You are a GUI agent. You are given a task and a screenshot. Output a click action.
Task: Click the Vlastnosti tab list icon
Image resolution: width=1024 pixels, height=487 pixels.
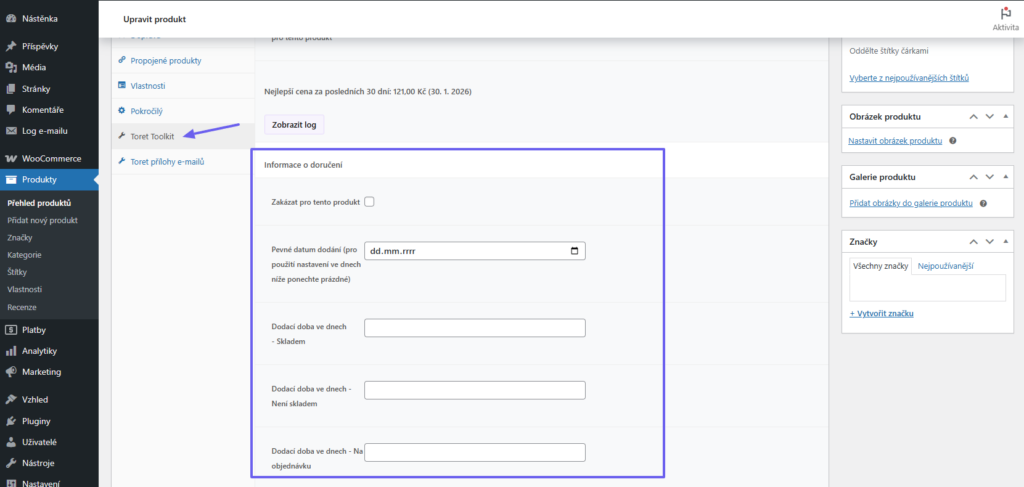(121, 86)
